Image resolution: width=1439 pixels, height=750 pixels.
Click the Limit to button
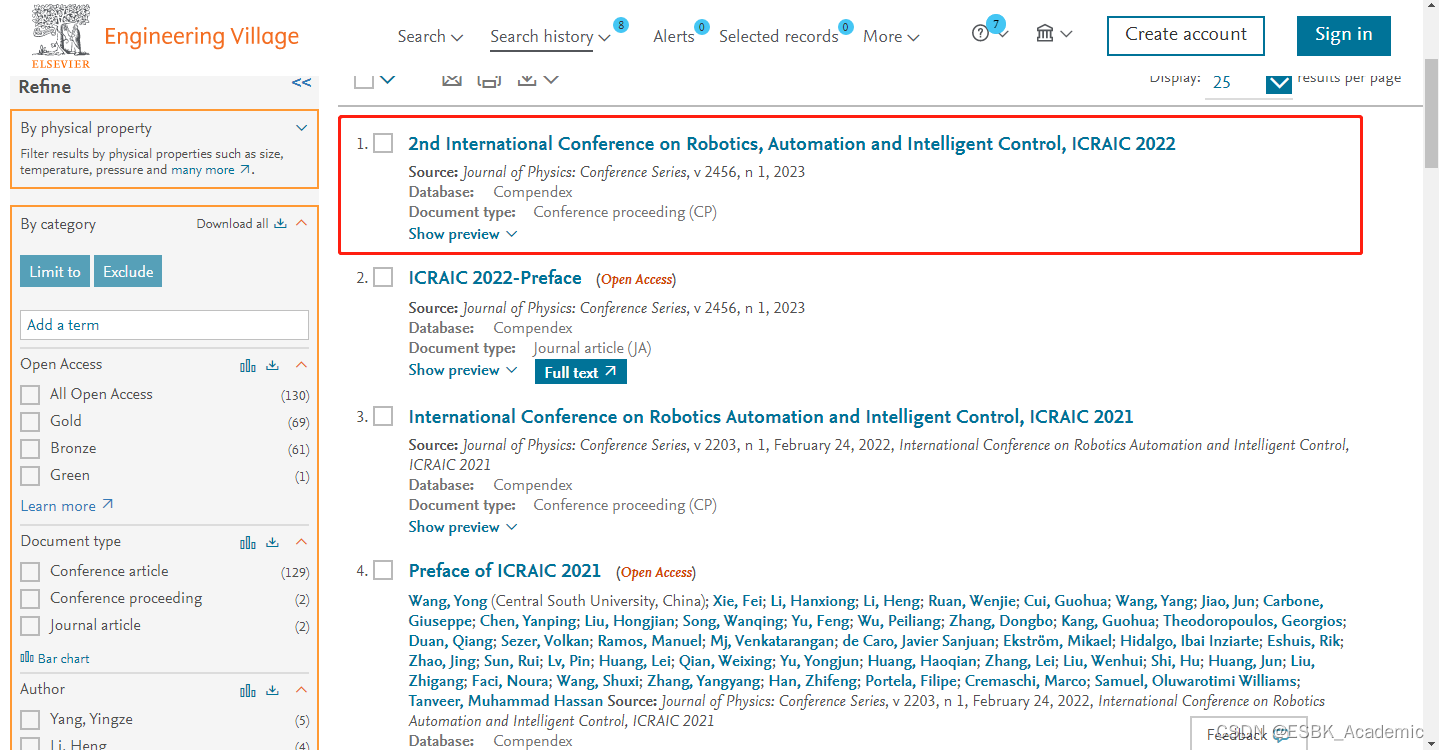(55, 272)
